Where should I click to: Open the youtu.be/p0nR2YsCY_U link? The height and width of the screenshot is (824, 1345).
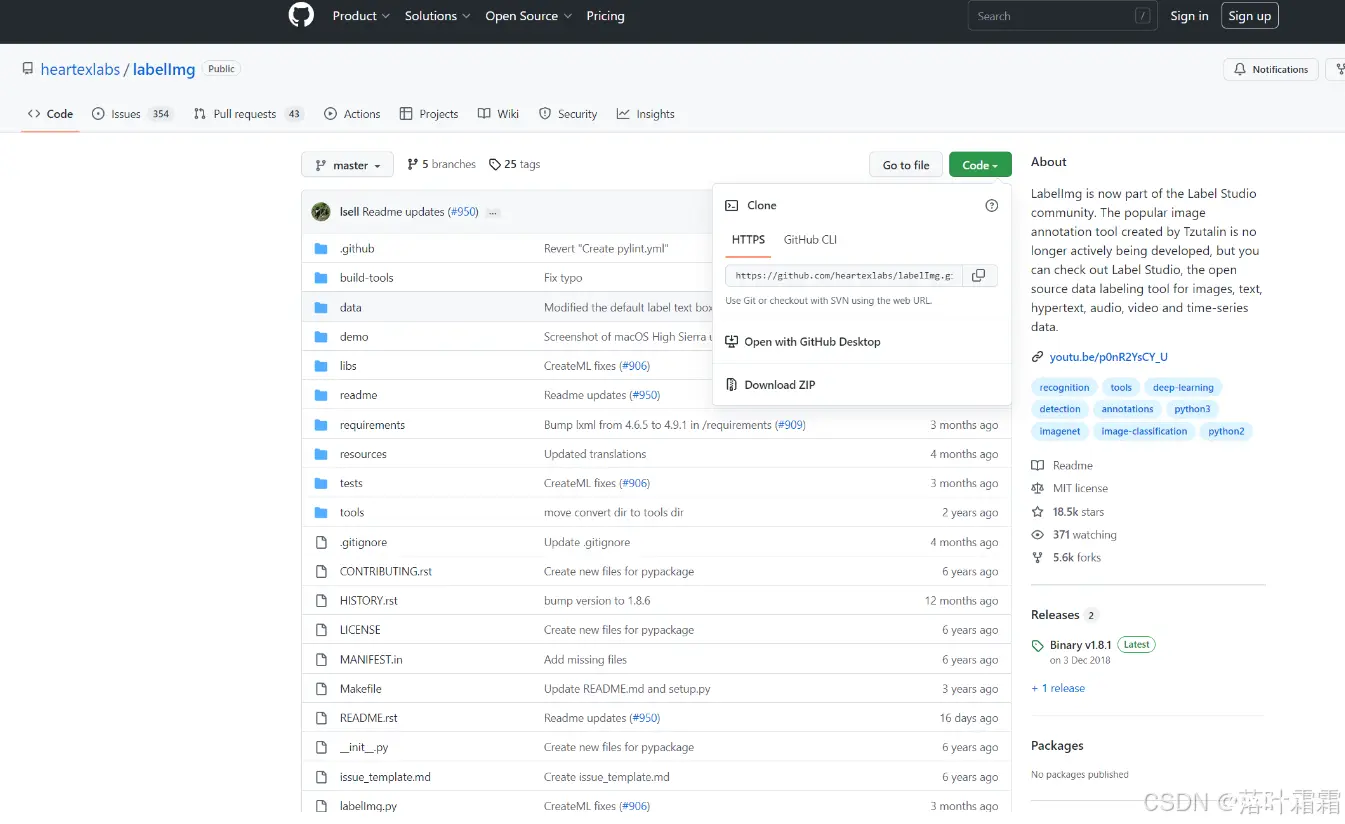click(x=1108, y=357)
